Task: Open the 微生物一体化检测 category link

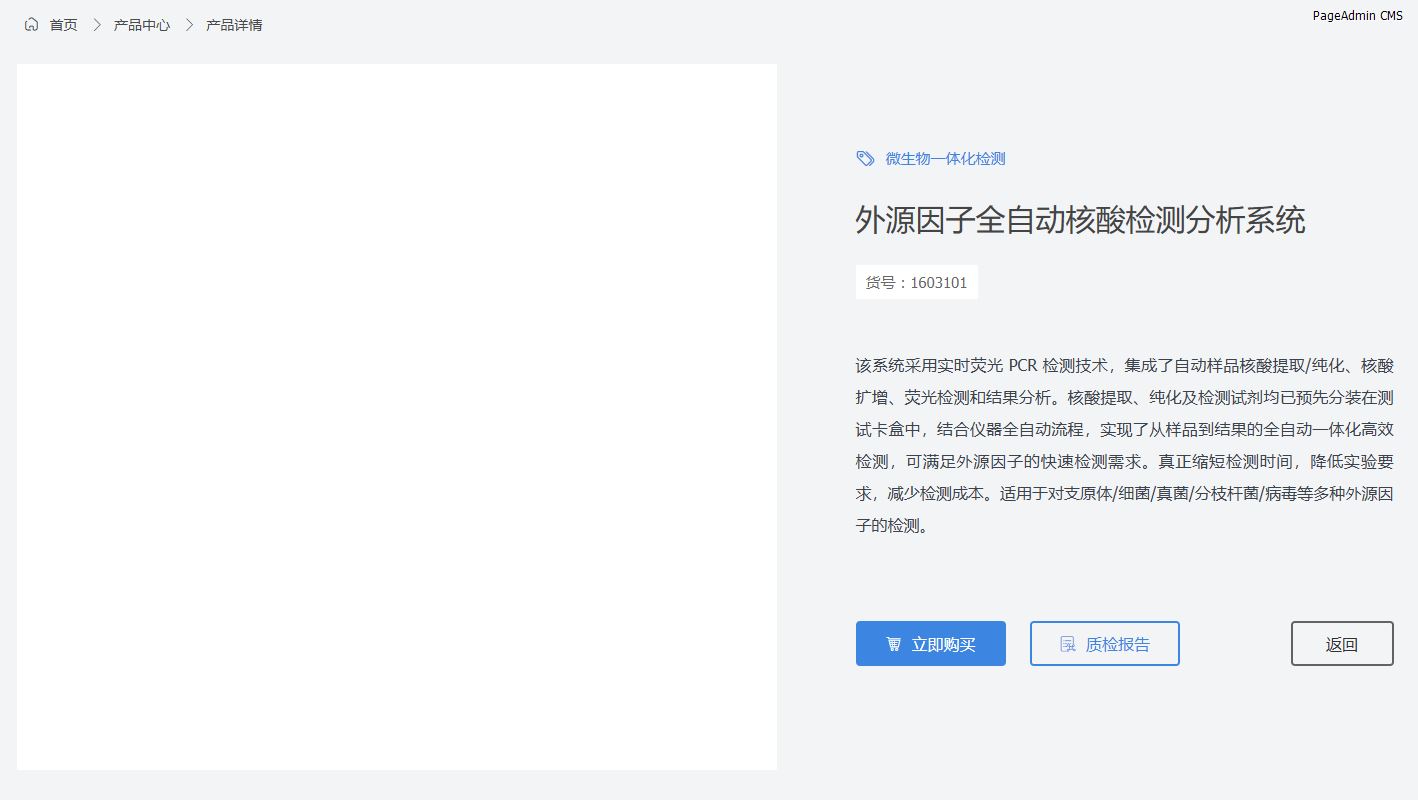Action: click(x=945, y=159)
